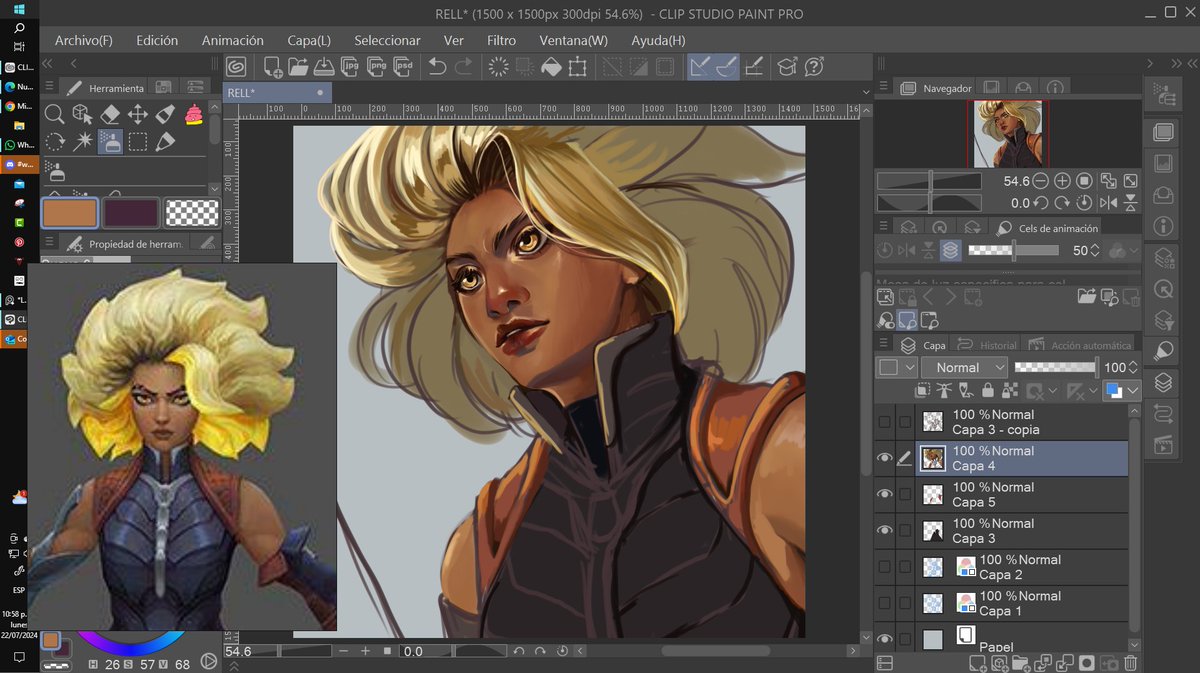Select the rectangle Selection area tool
This screenshot has width=1200, height=673.
pyautogui.click(x=138, y=142)
